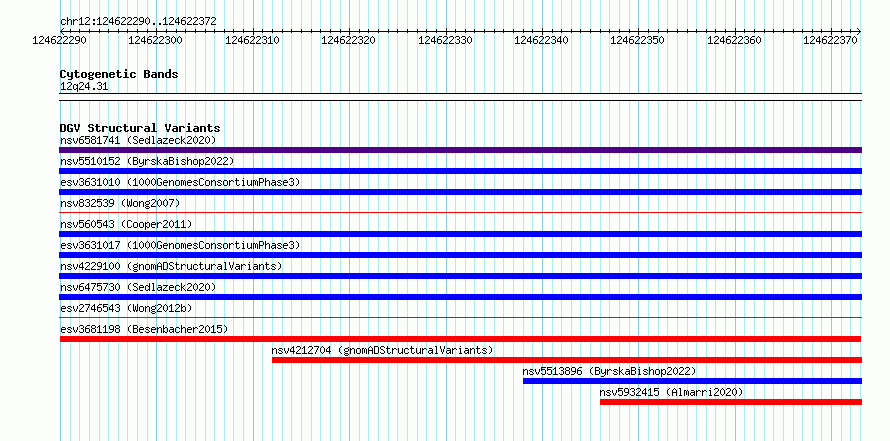Open esv3631010 (1000GenomesConsortiumPhase3) variant
Screen dimensions: 890x441
click(x=180, y=182)
